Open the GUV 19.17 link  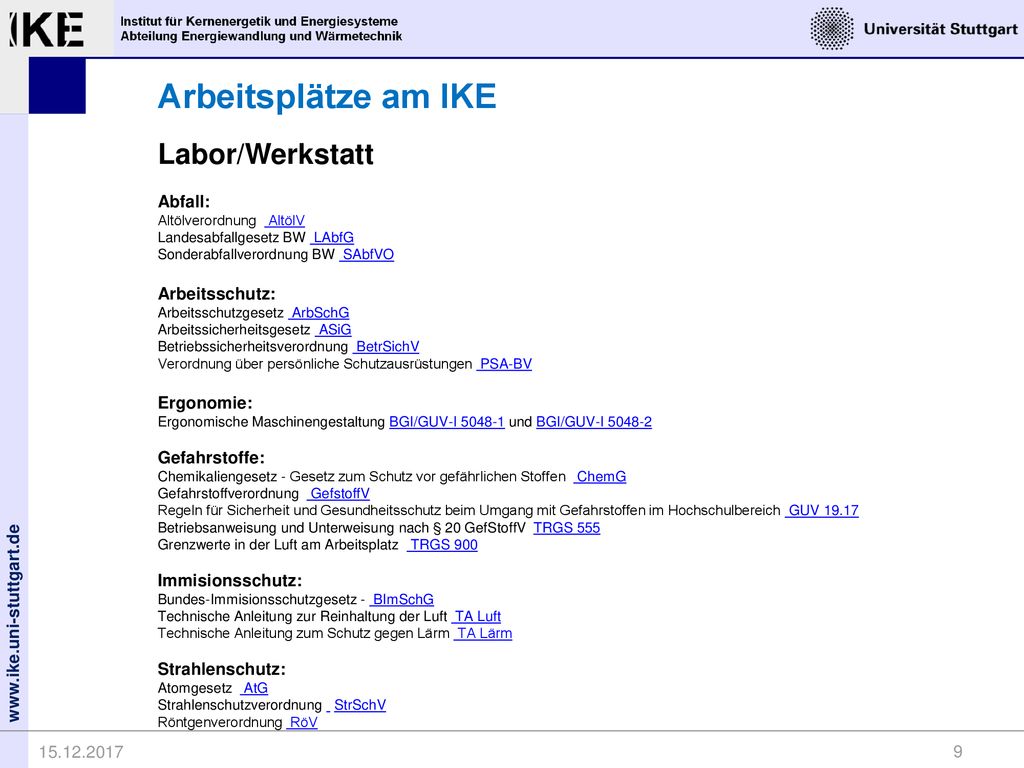[822, 511]
